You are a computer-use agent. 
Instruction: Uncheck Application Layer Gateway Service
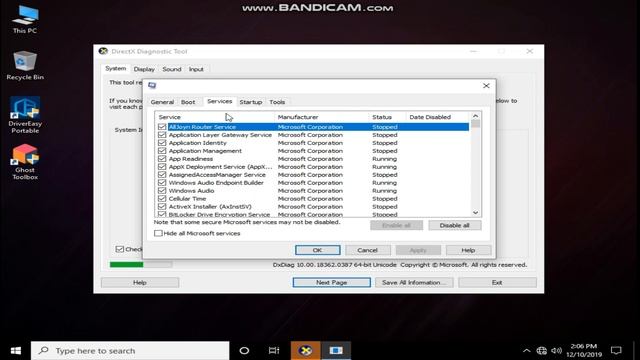162,135
